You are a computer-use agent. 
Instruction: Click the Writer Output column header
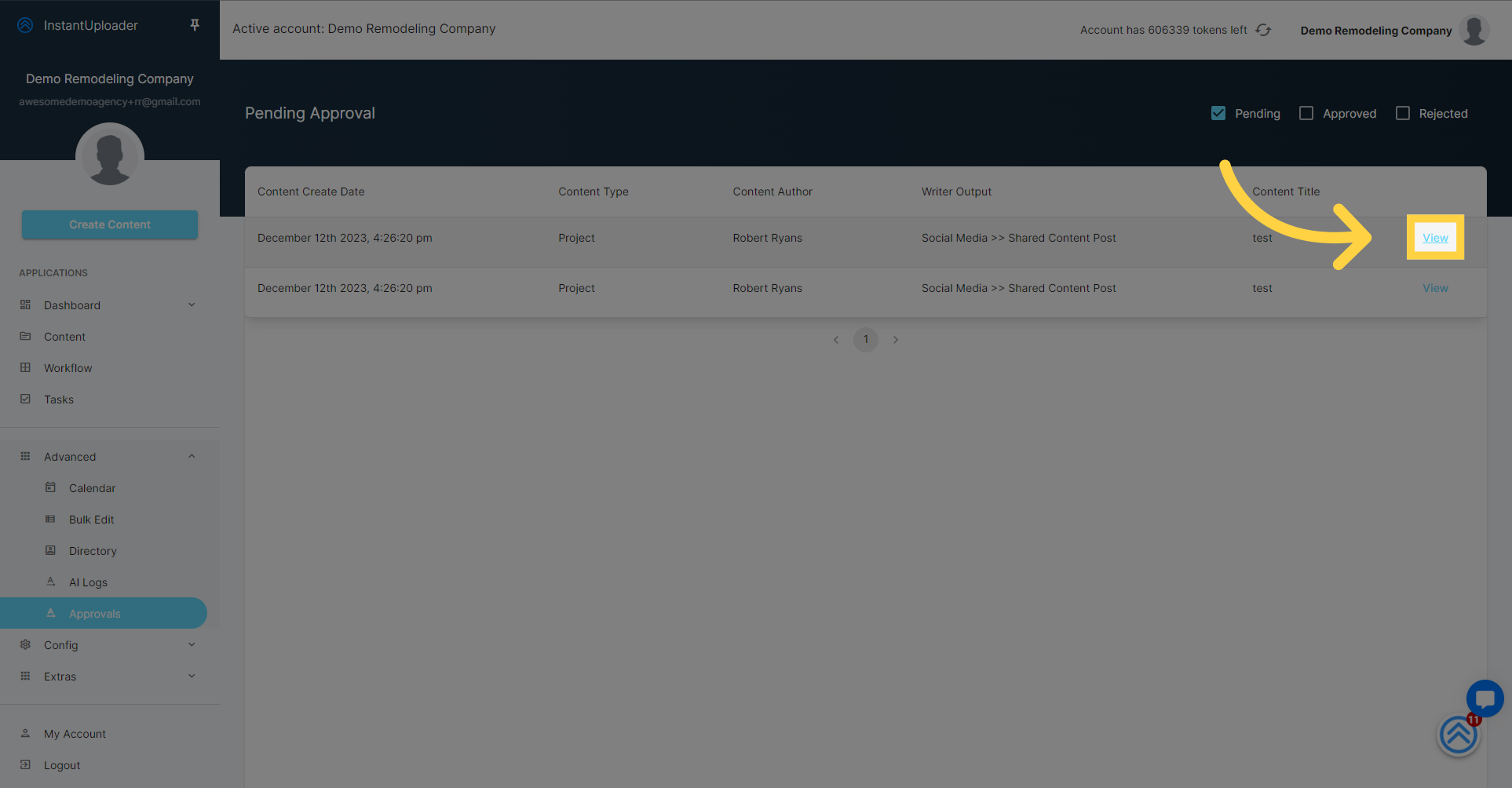click(956, 192)
